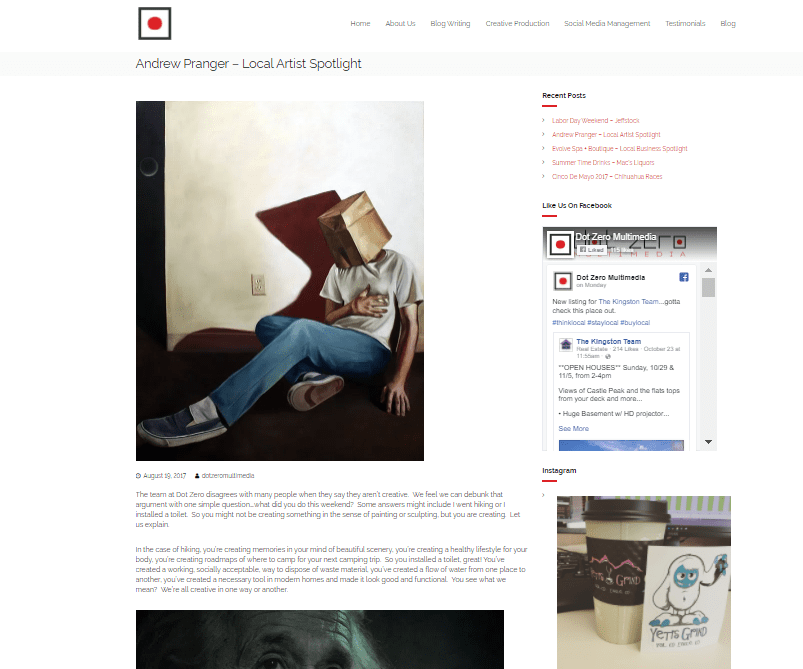Open the Labor Day Weekend – Jeffstock post
Viewport: 803px width, 669px height.
tap(596, 120)
